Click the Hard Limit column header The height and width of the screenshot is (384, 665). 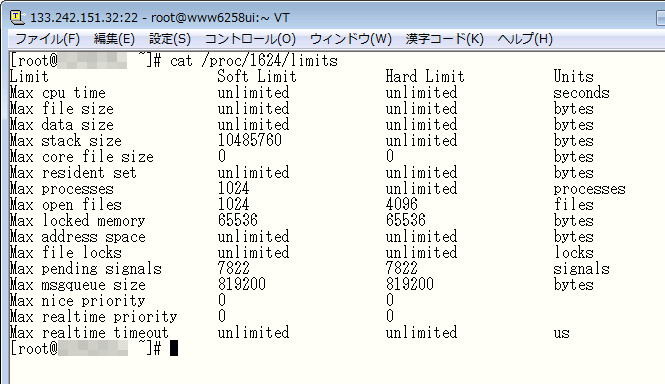coord(425,77)
